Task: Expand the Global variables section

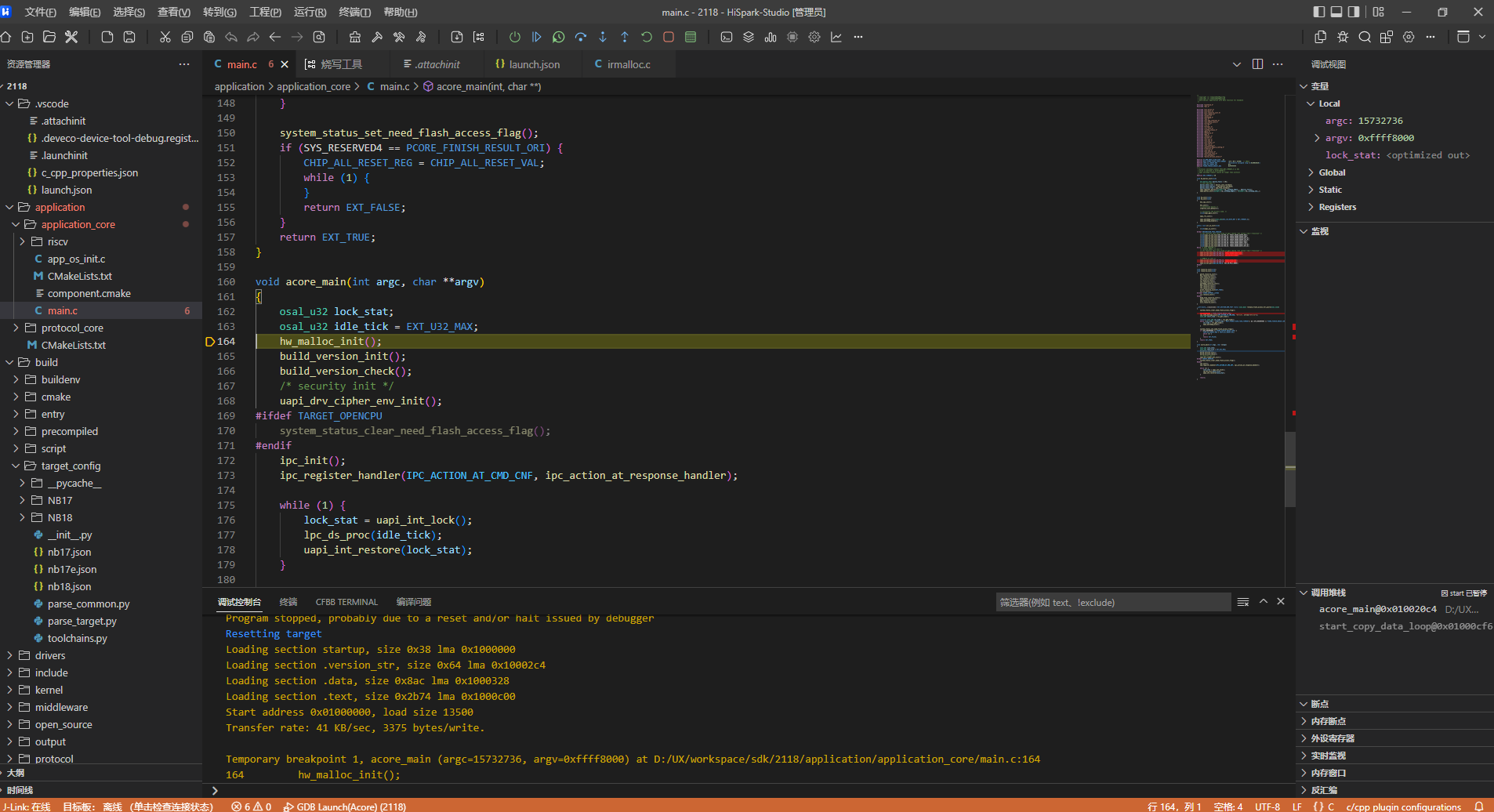Action: 1331,172
